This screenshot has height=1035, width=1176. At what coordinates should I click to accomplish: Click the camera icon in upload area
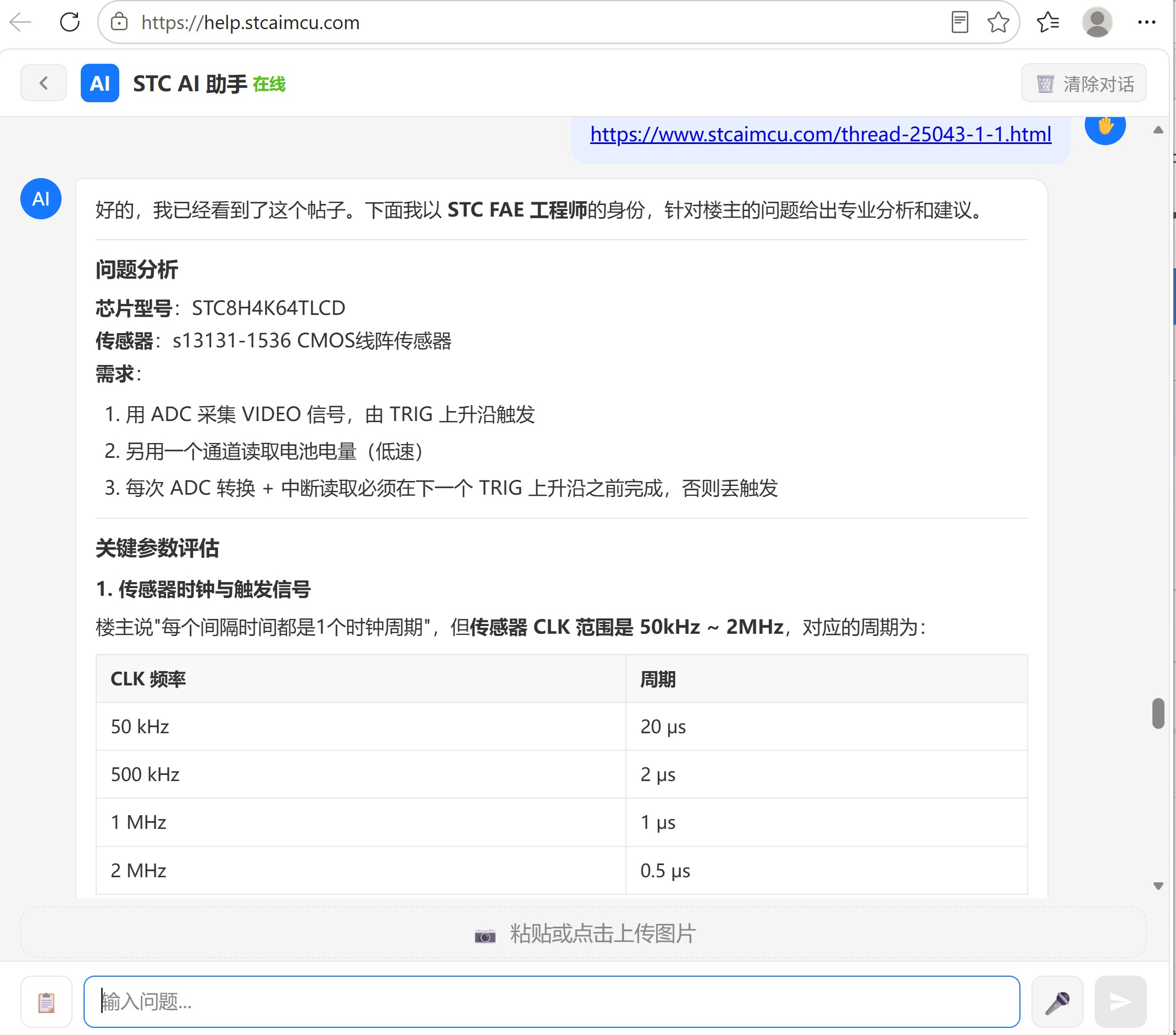pyautogui.click(x=485, y=935)
